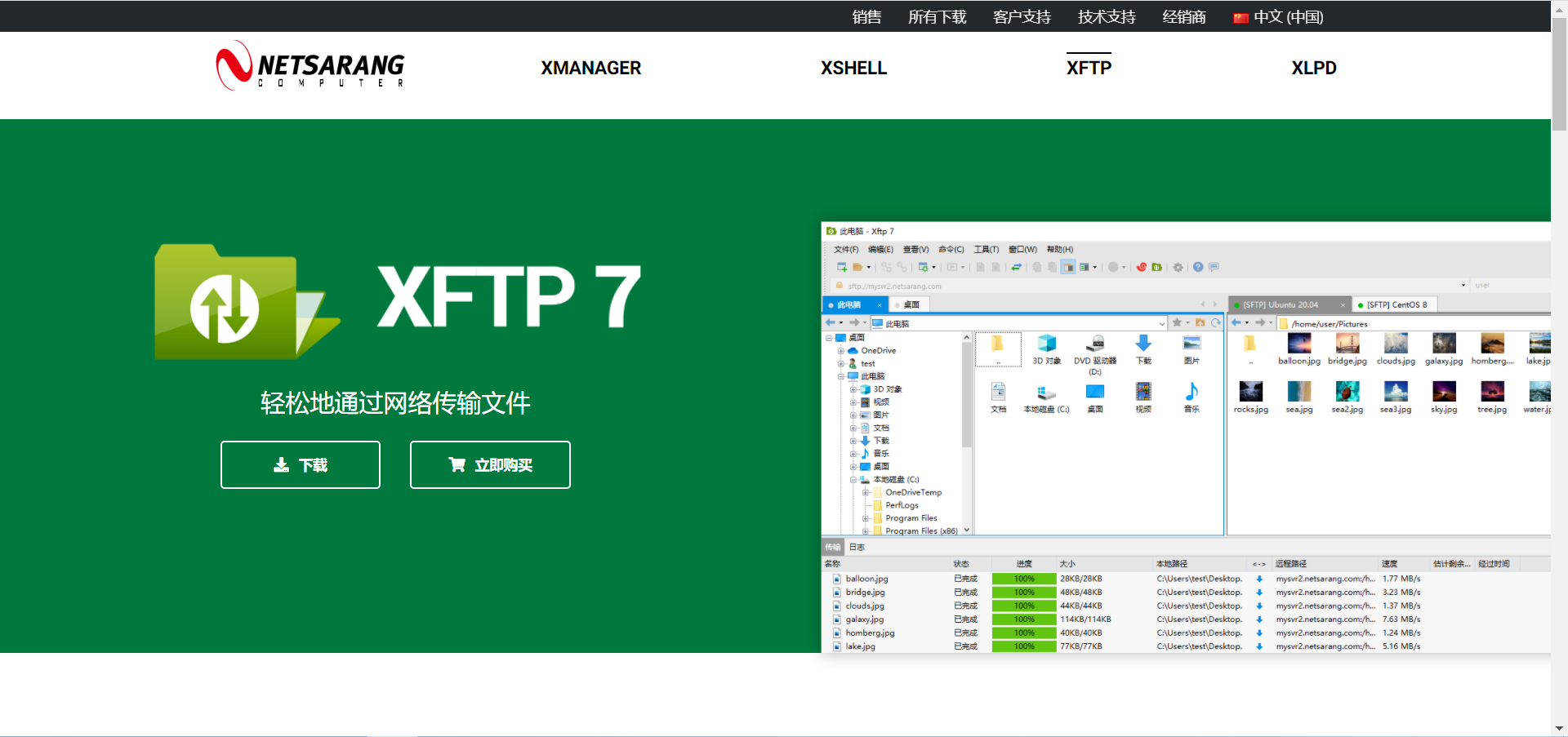
Task: Collapse the 此电脑 tree node
Action: point(841,376)
